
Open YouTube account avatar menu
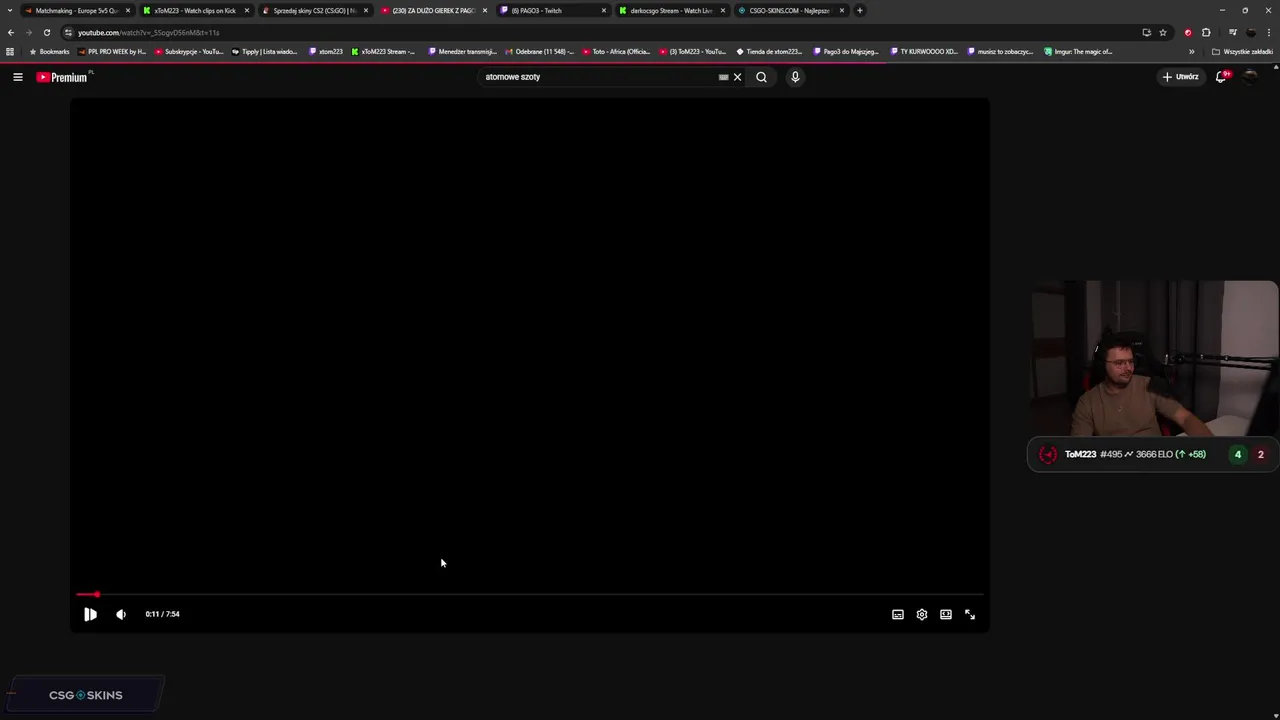pyautogui.click(x=1250, y=77)
